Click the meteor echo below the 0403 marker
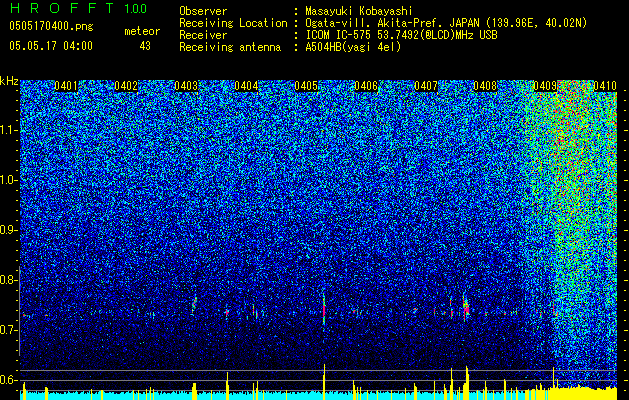The height and width of the screenshot is (400, 629). pyautogui.click(x=195, y=305)
